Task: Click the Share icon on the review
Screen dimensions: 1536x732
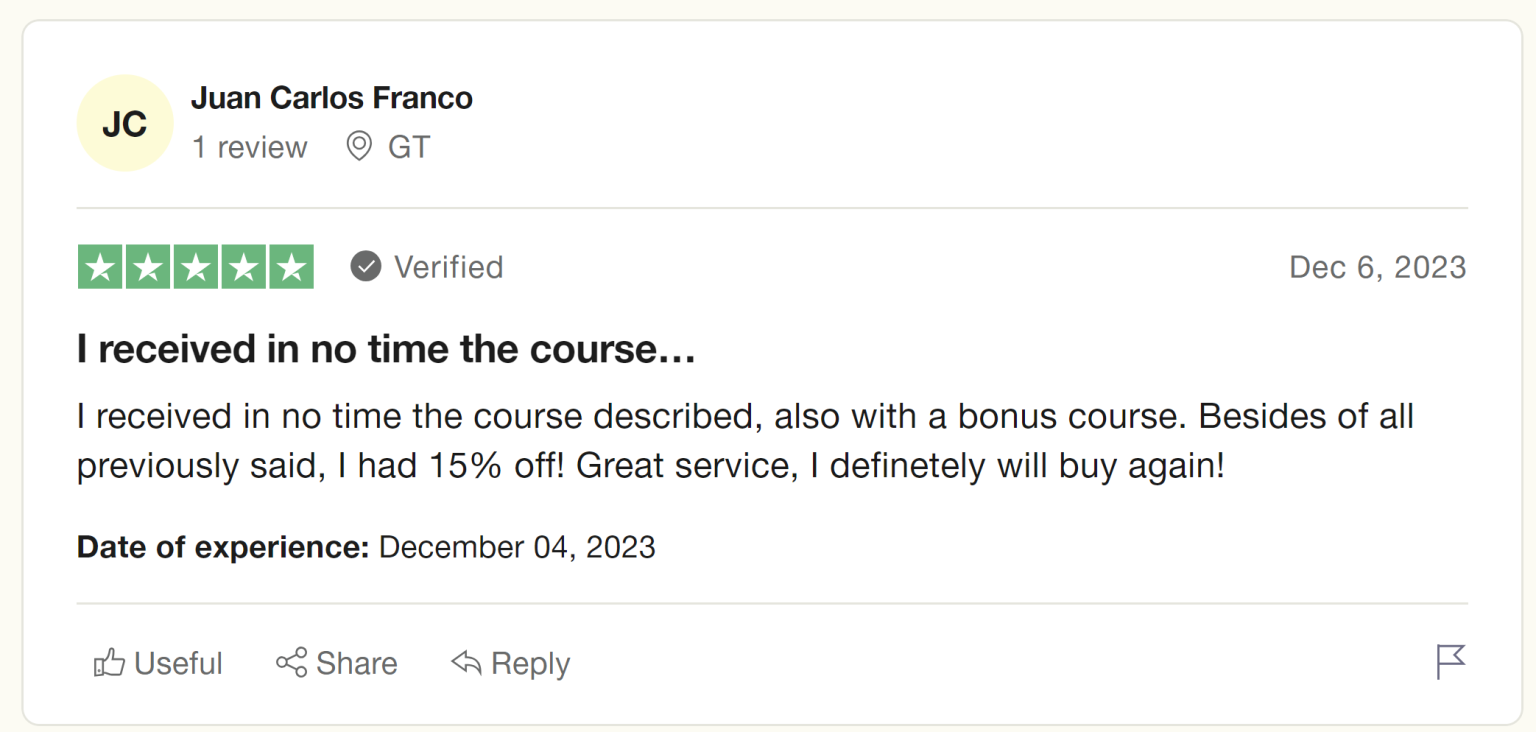Action: [x=290, y=662]
